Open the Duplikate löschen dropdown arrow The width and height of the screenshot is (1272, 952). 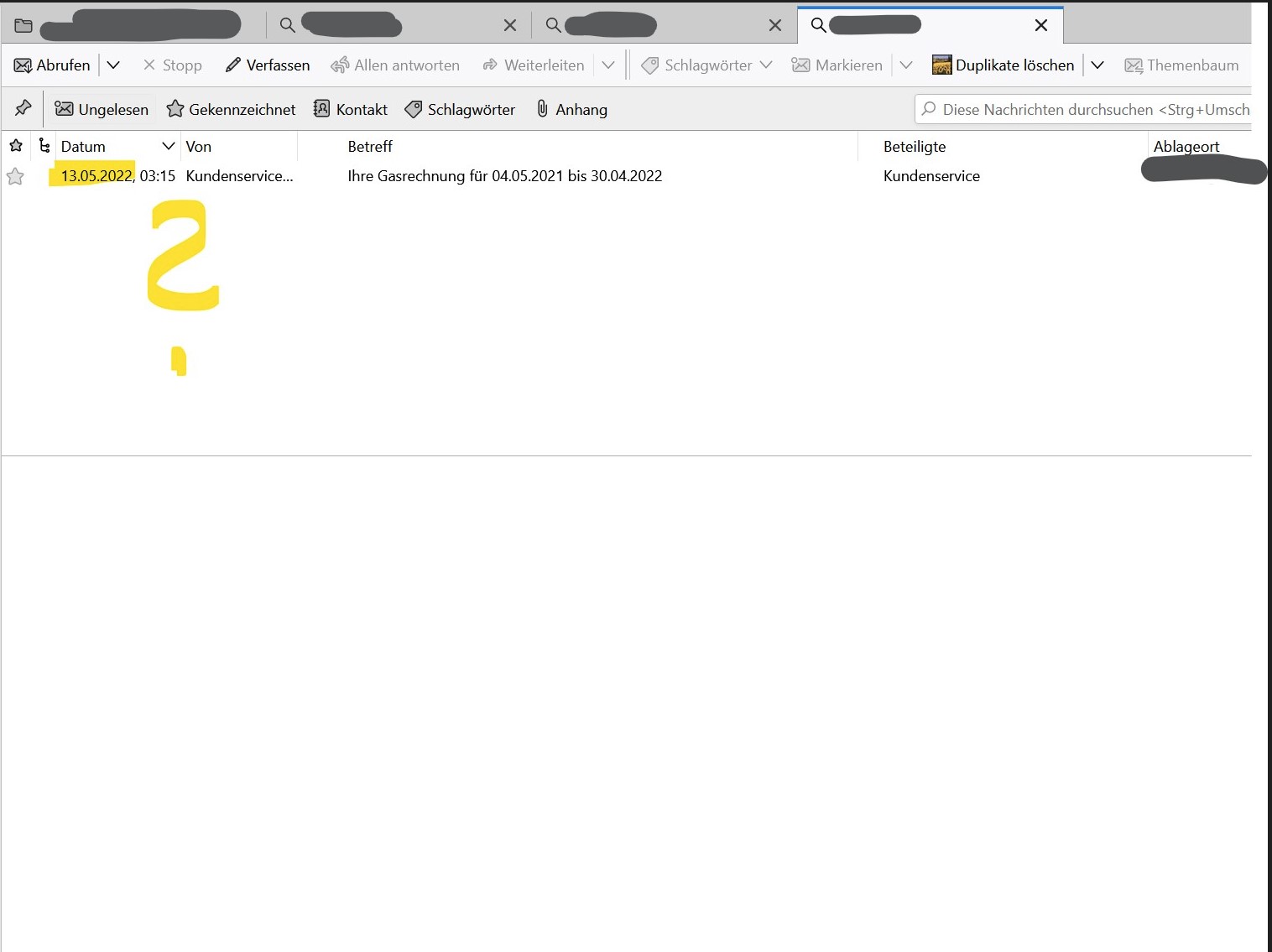(x=1097, y=65)
